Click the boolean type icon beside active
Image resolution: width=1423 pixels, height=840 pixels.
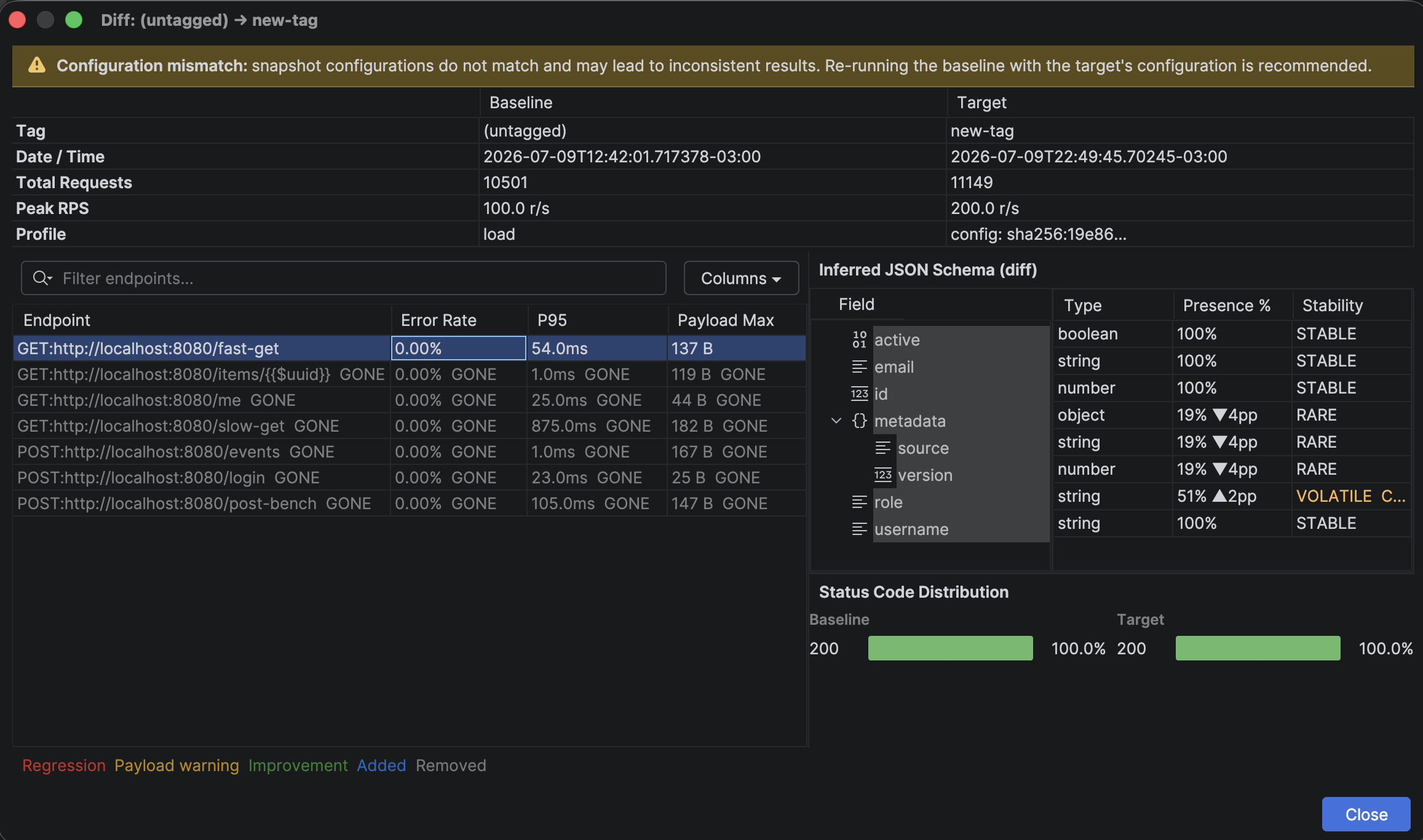tap(859, 339)
